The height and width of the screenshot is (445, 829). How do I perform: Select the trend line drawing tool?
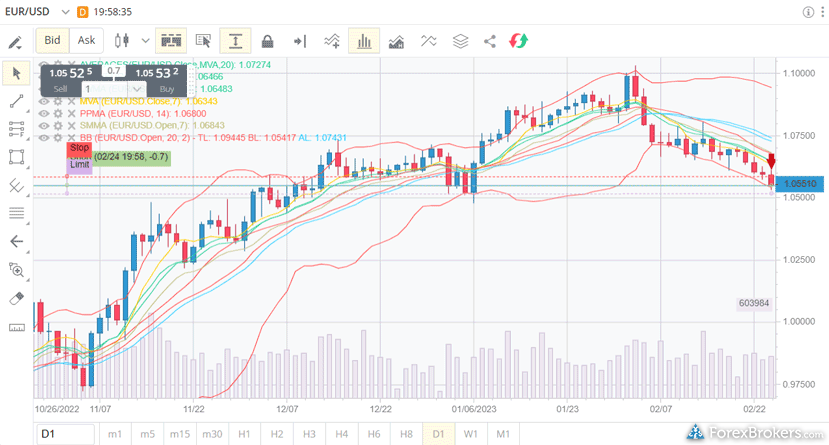[16, 101]
